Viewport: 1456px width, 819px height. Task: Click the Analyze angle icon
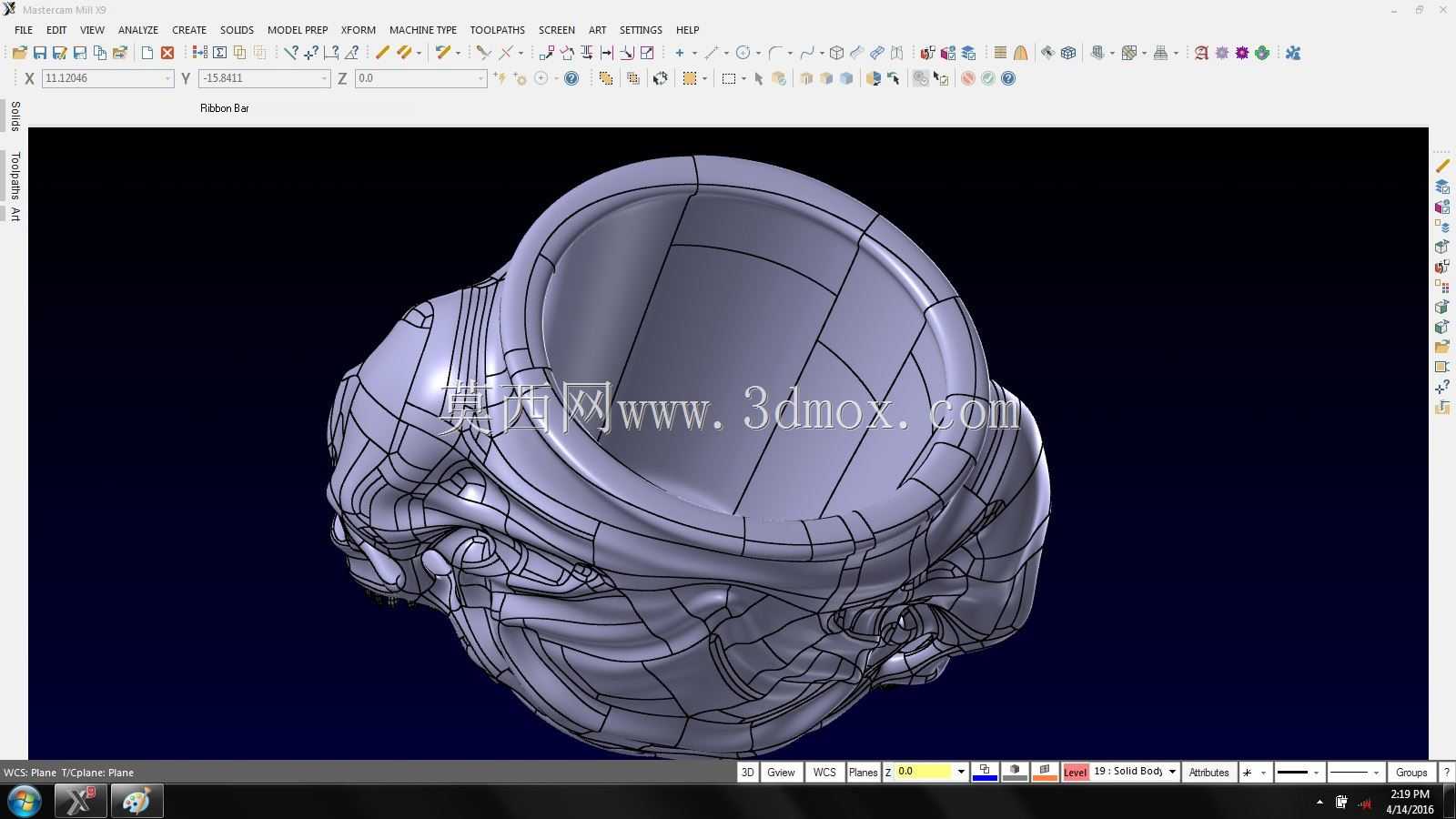pos(351,53)
